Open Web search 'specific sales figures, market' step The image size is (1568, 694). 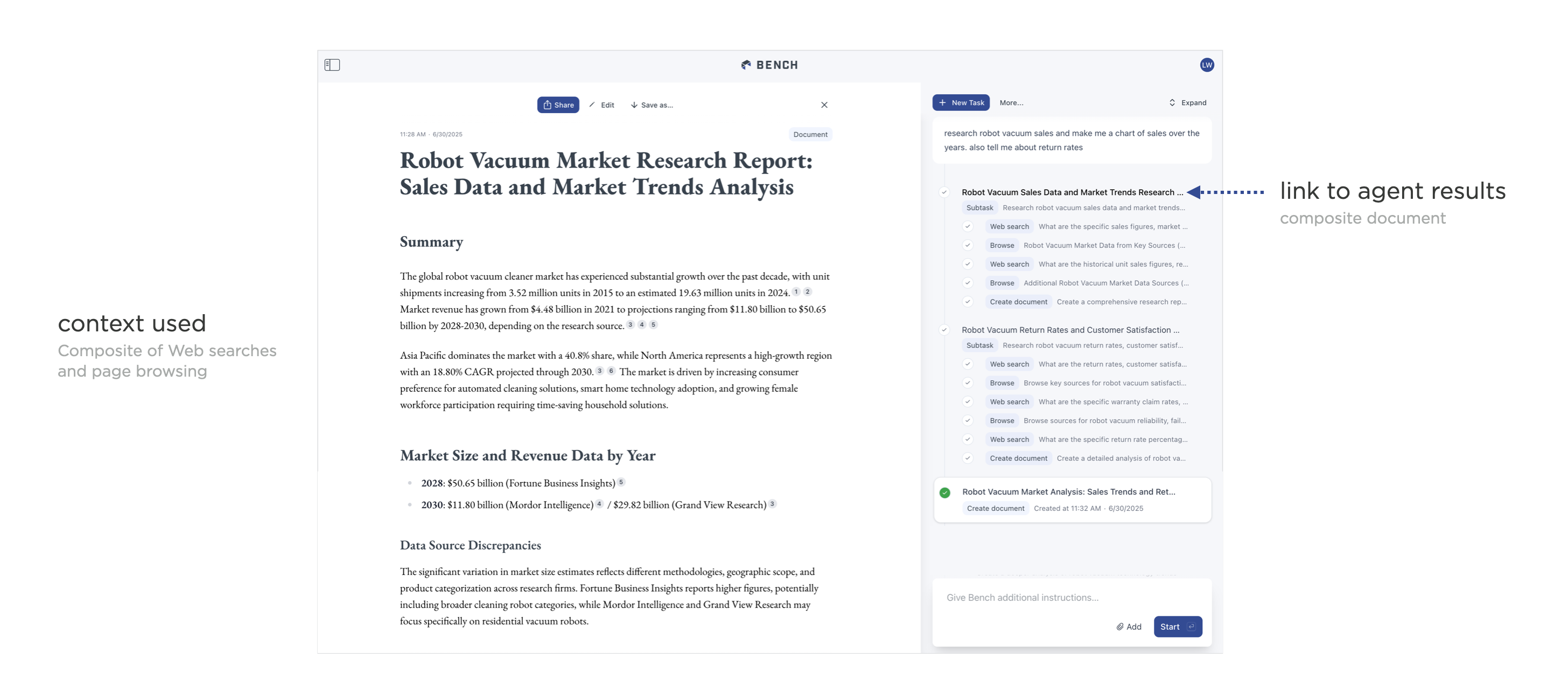click(1087, 227)
